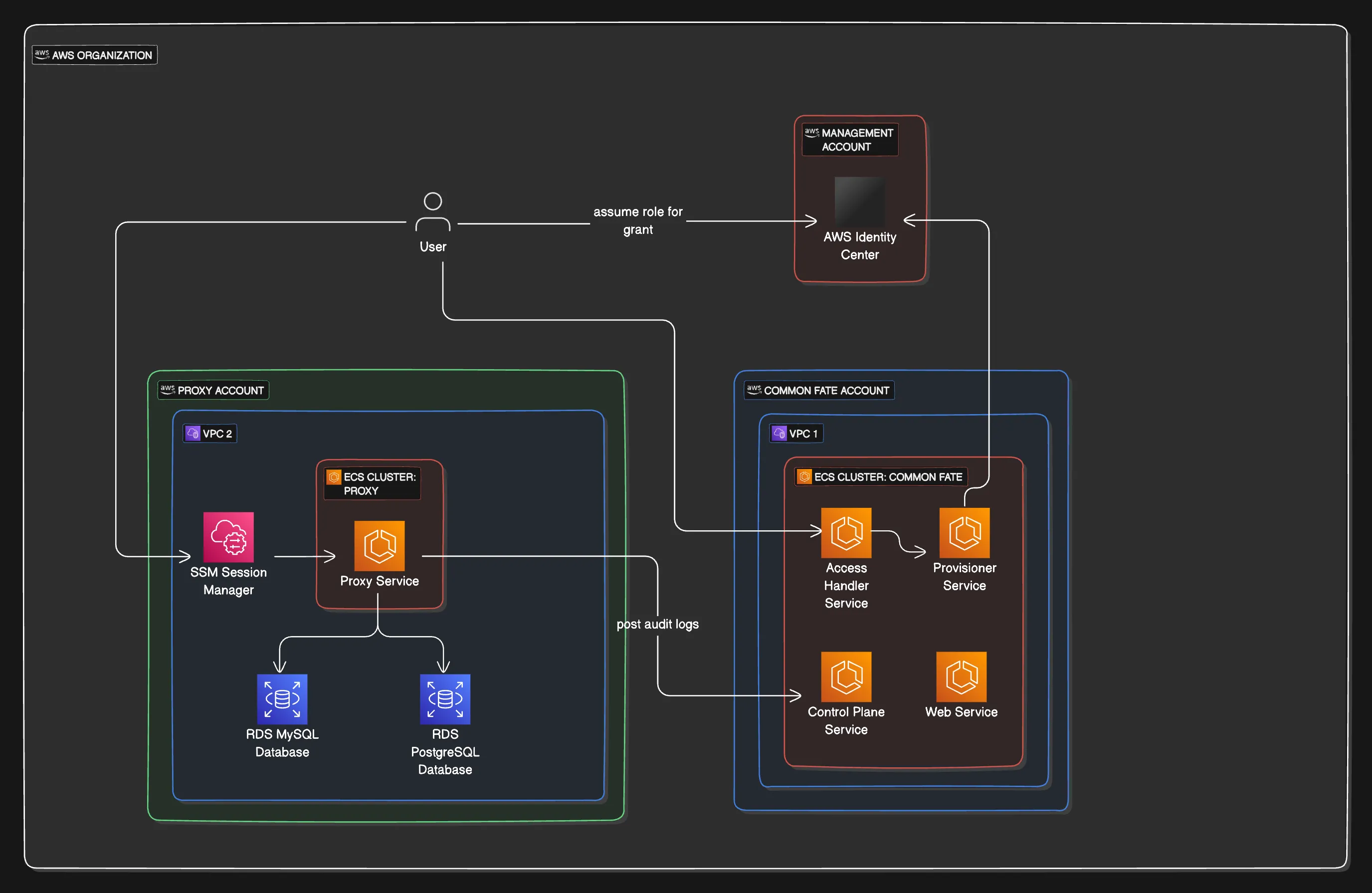The height and width of the screenshot is (893, 1372).
Task: Select the 'assume role for grant' label
Action: pos(637,221)
